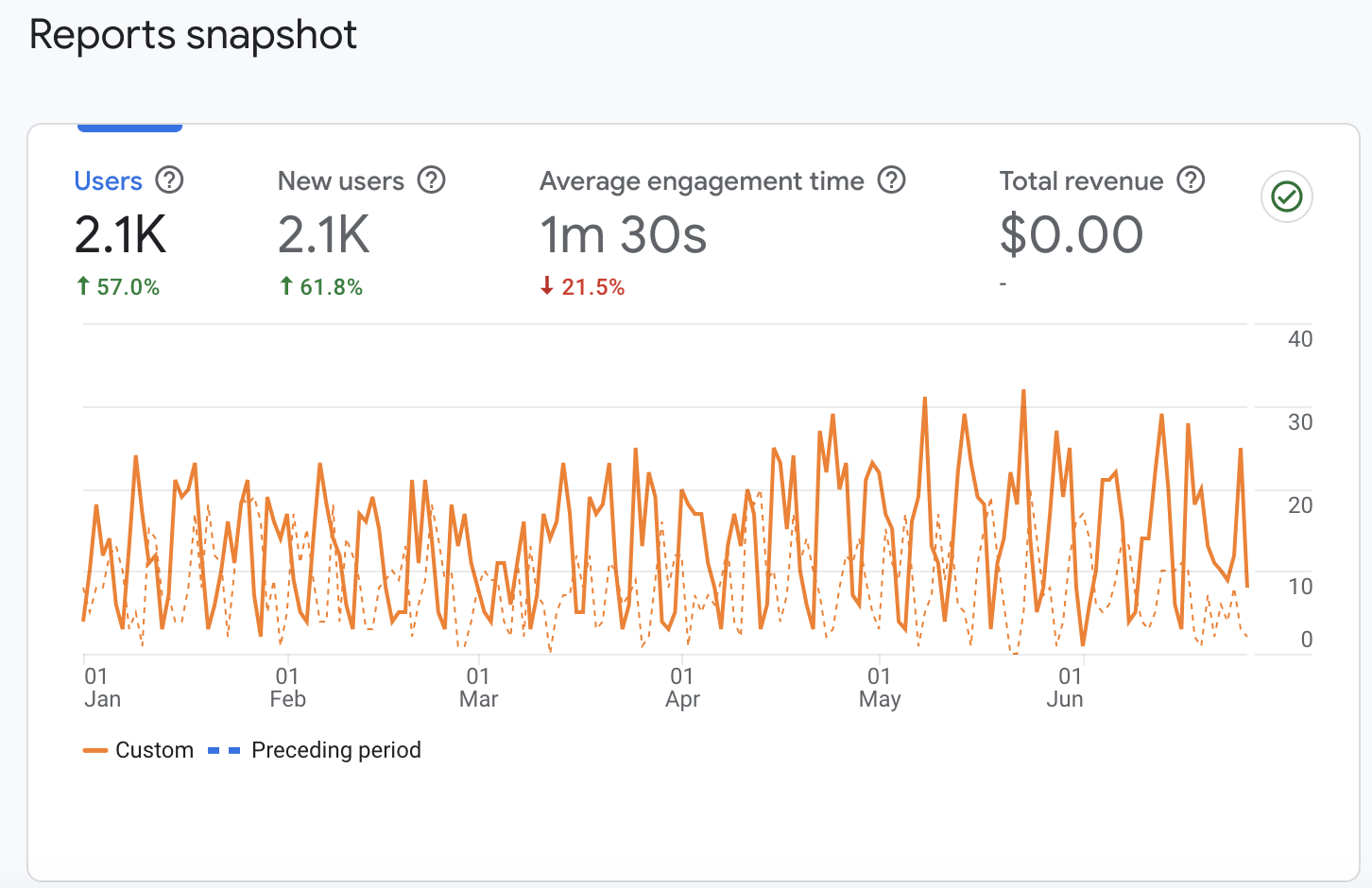The height and width of the screenshot is (888, 1372).
Task: Click the 21.5% engagement decrease indicator
Action: coord(583,286)
